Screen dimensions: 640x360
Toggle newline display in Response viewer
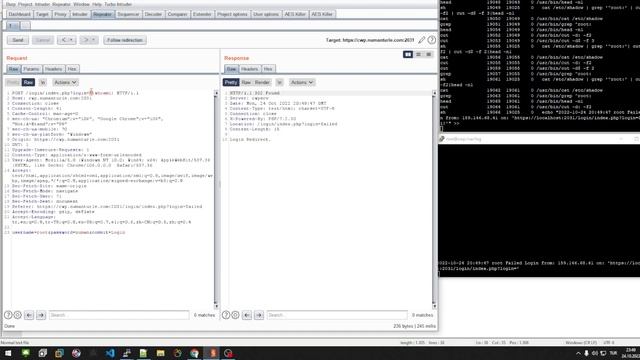click(279, 82)
